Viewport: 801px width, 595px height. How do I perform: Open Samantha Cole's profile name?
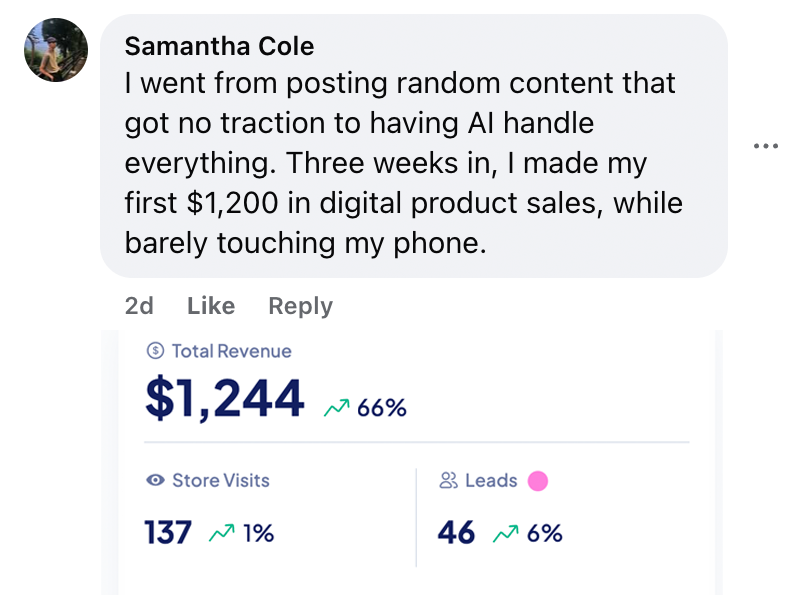[218, 46]
